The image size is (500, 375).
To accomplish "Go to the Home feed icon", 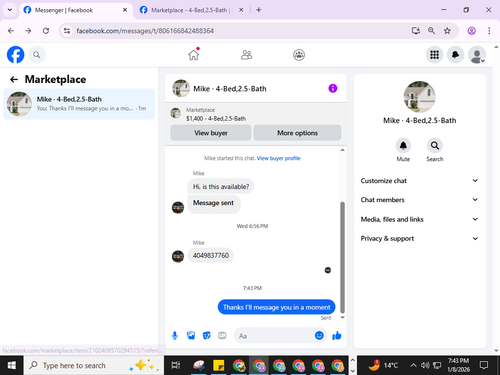I will pyautogui.click(x=194, y=55).
